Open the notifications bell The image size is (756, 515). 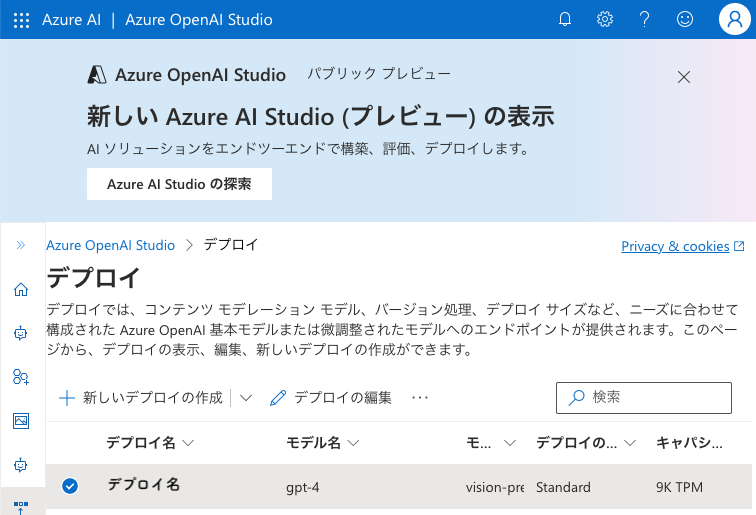[565, 19]
